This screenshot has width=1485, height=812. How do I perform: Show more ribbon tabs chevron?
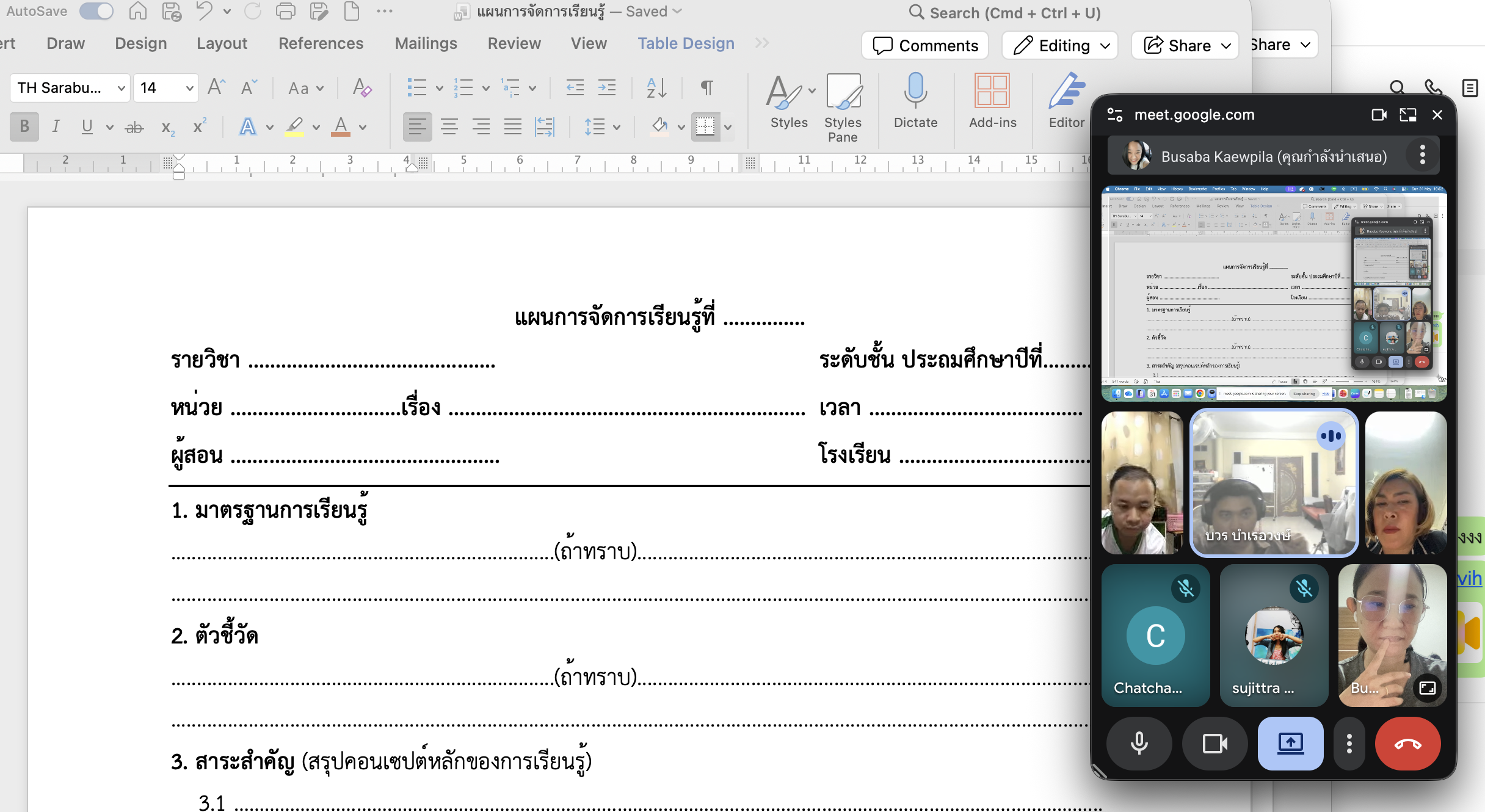pyautogui.click(x=761, y=43)
